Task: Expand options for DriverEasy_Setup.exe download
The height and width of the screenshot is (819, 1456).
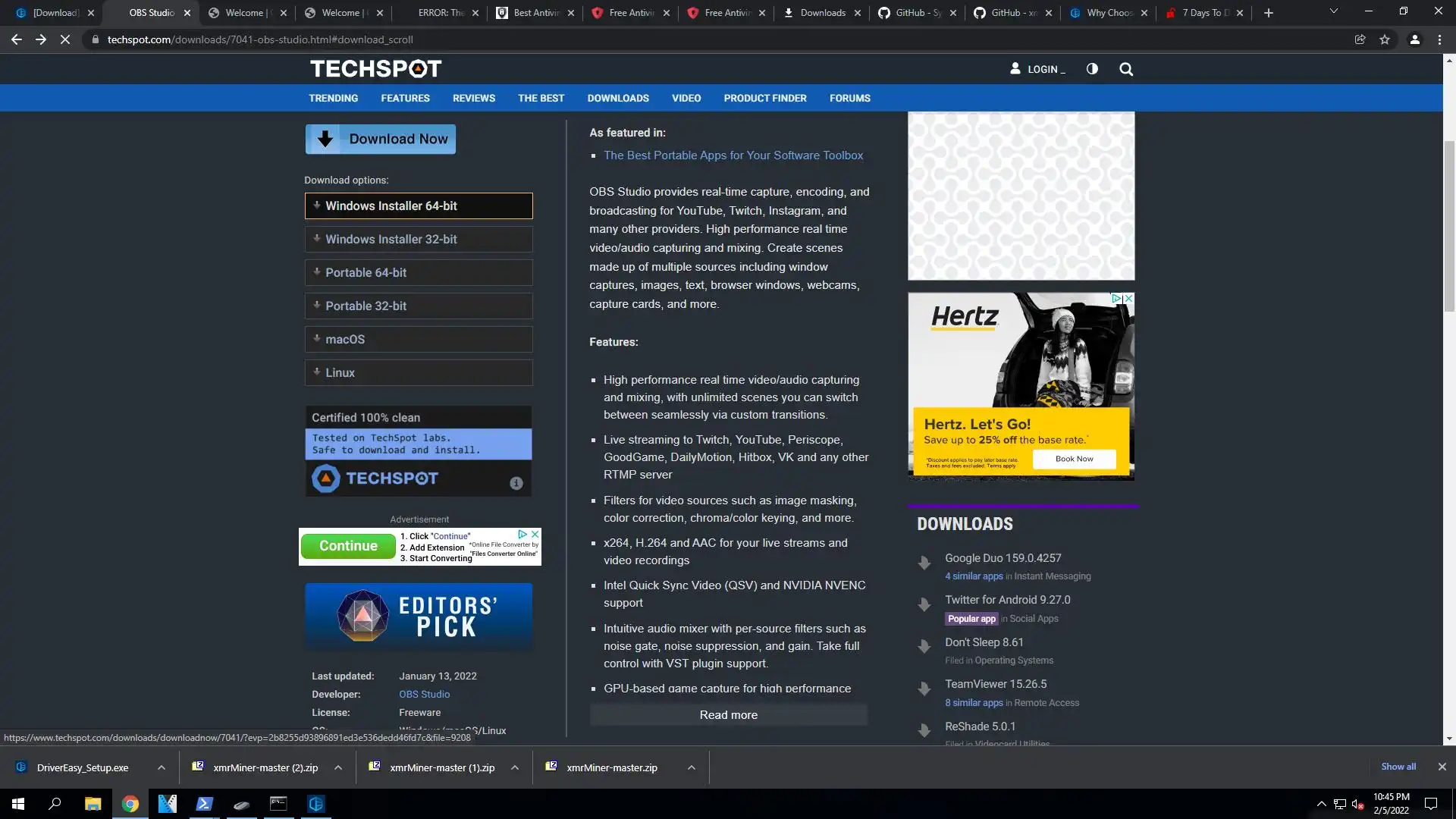Action: click(162, 767)
